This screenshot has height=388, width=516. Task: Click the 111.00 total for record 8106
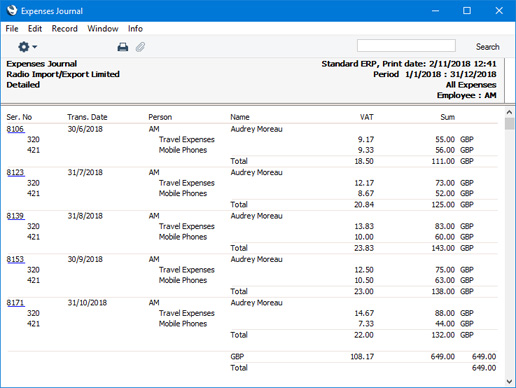click(x=443, y=161)
